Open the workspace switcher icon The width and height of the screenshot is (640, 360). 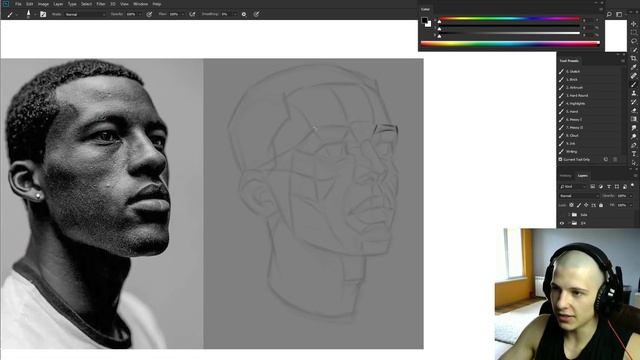pos(619,14)
